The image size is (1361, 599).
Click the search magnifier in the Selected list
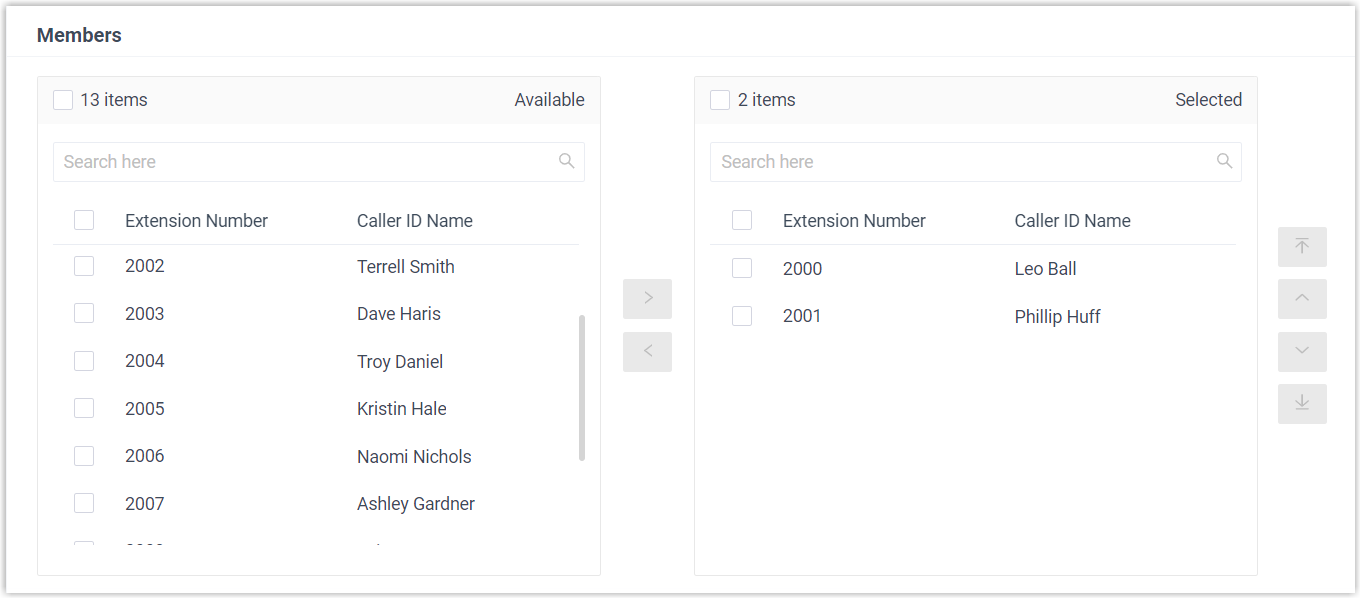click(1224, 161)
